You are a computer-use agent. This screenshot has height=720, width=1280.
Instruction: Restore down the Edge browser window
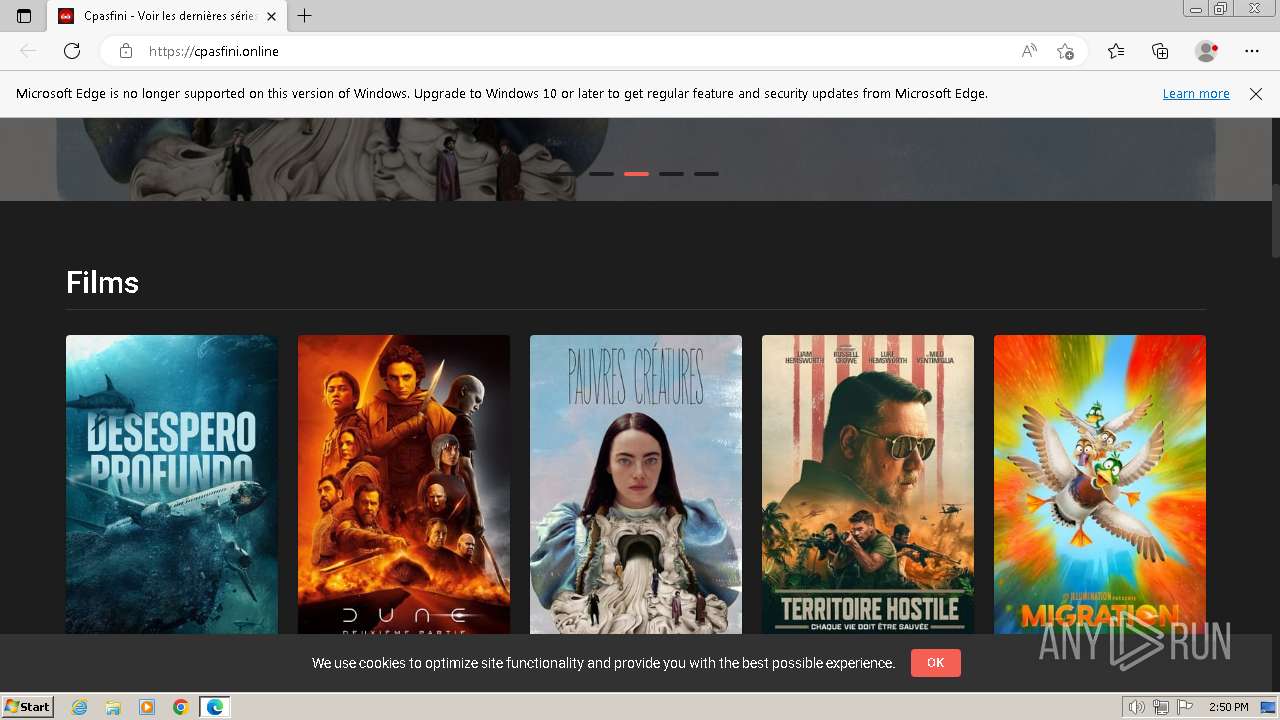click(1221, 9)
